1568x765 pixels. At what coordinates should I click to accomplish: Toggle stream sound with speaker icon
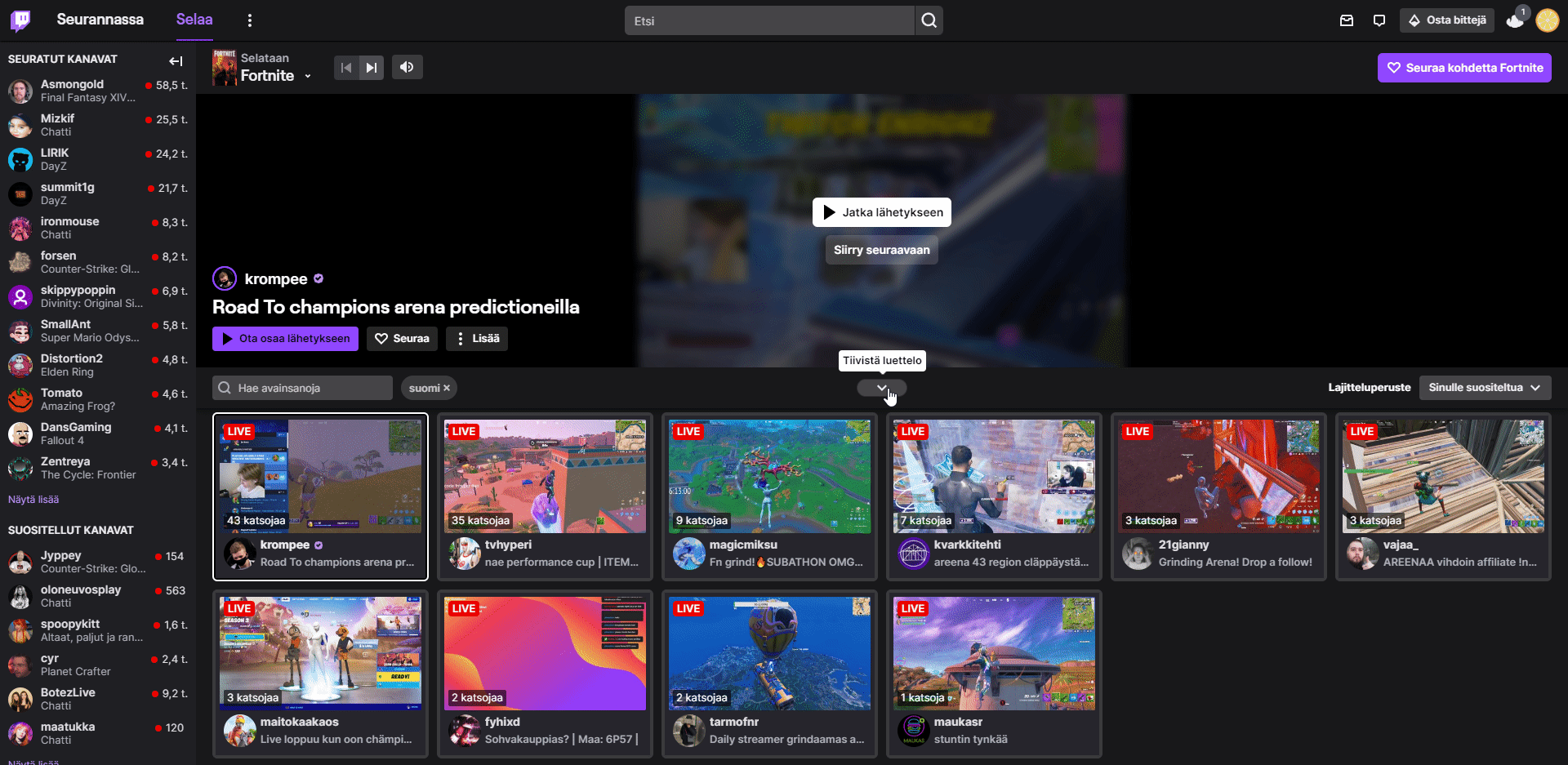(407, 67)
